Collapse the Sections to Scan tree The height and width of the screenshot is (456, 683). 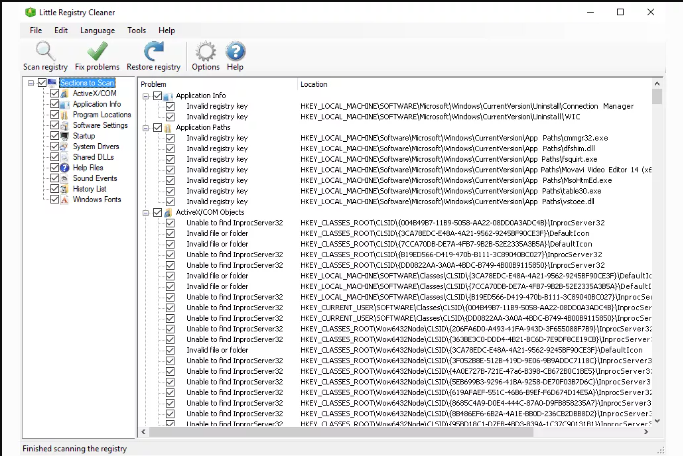click(31, 83)
